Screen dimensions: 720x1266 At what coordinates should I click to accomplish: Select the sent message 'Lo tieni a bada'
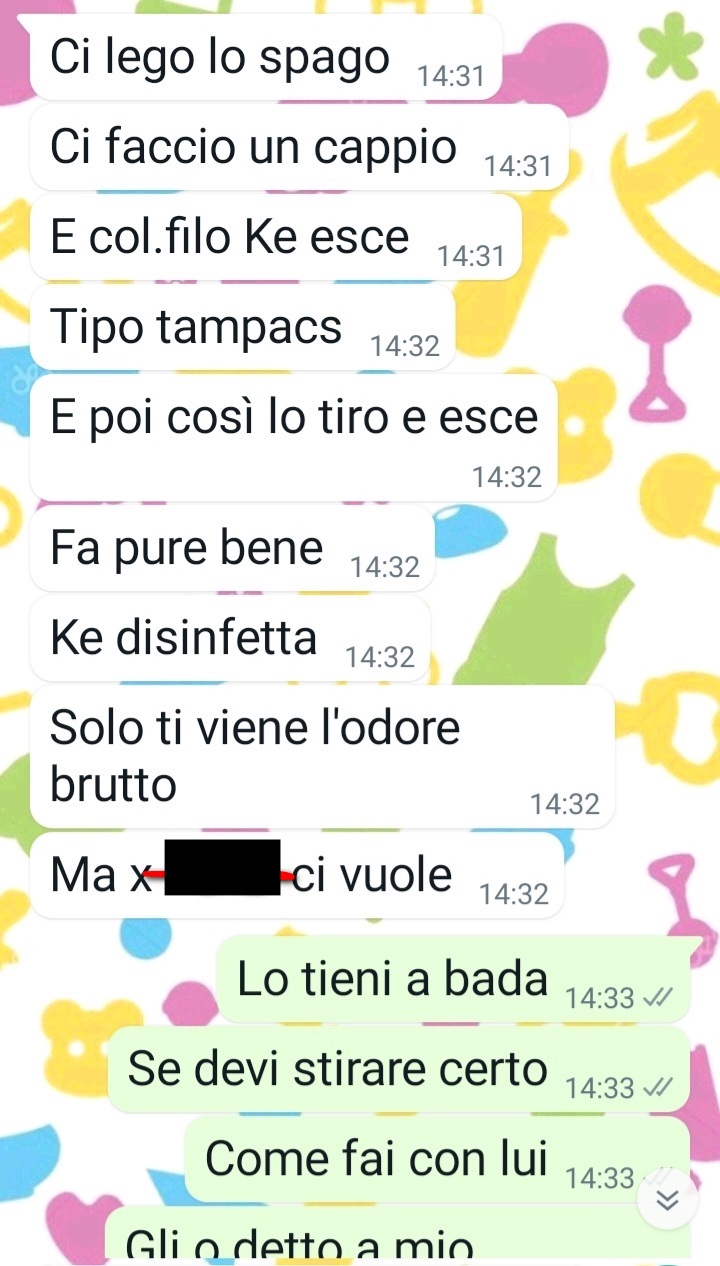454,979
